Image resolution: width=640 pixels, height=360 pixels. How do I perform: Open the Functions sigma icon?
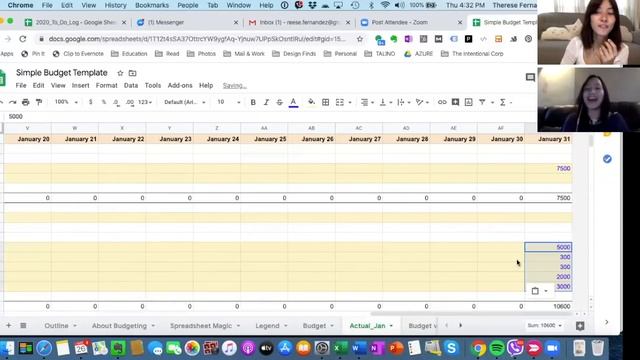(x=503, y=102)
